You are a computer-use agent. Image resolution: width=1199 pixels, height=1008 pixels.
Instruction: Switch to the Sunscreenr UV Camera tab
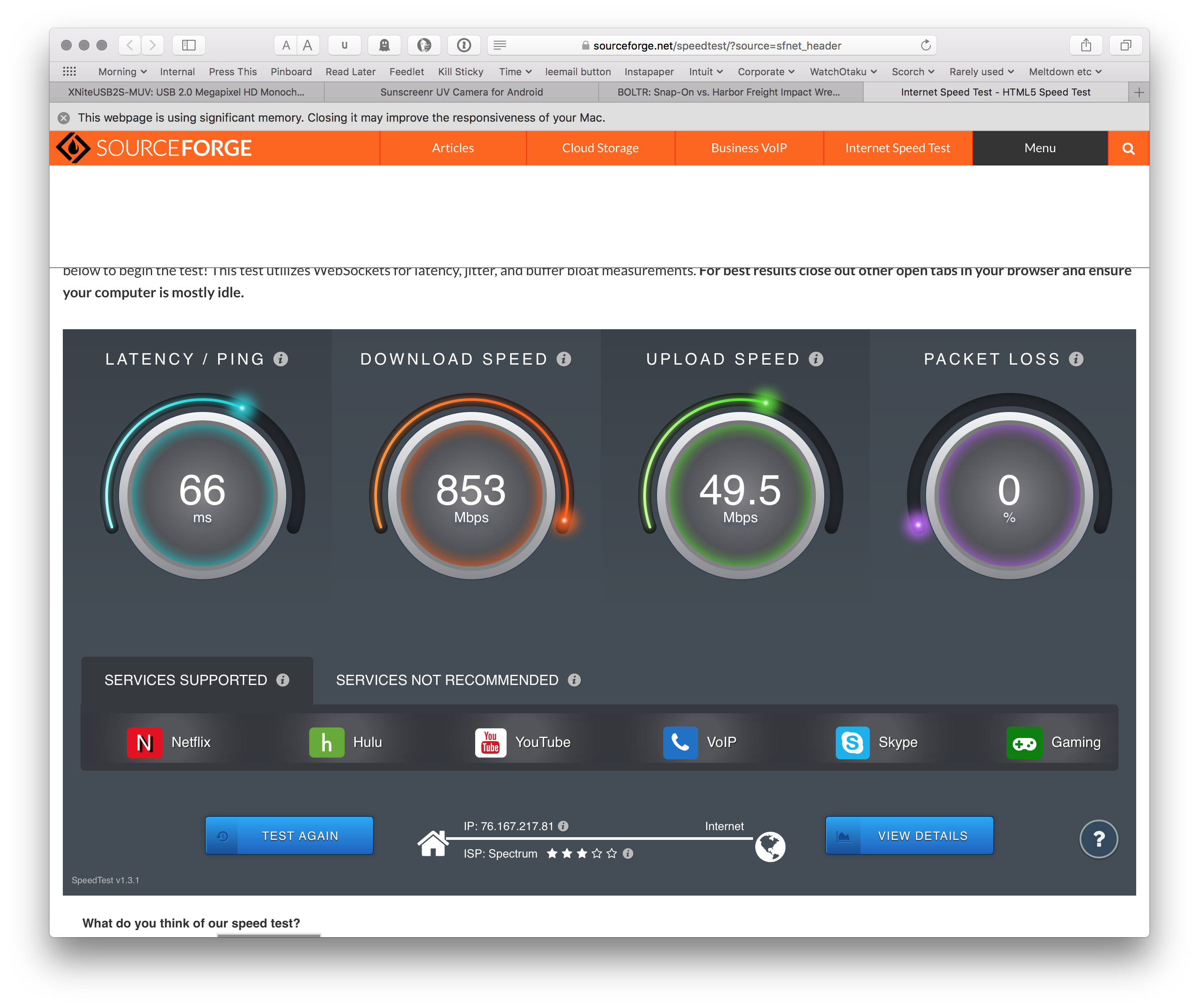[461, 92]
